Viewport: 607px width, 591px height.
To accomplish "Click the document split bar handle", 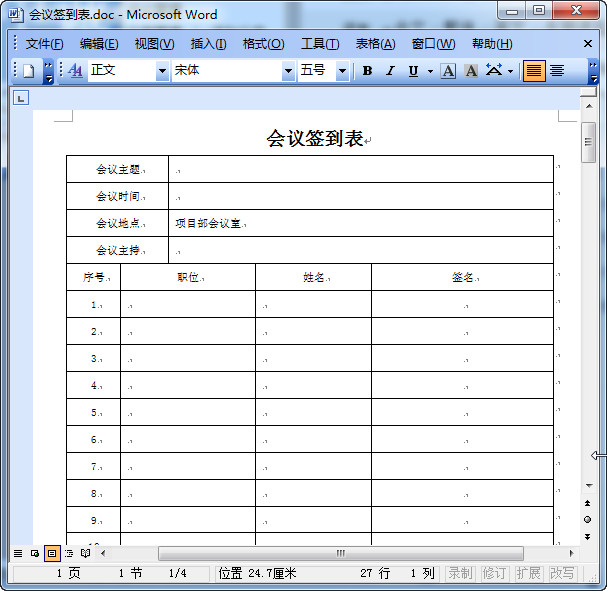I will pos(588,93).
